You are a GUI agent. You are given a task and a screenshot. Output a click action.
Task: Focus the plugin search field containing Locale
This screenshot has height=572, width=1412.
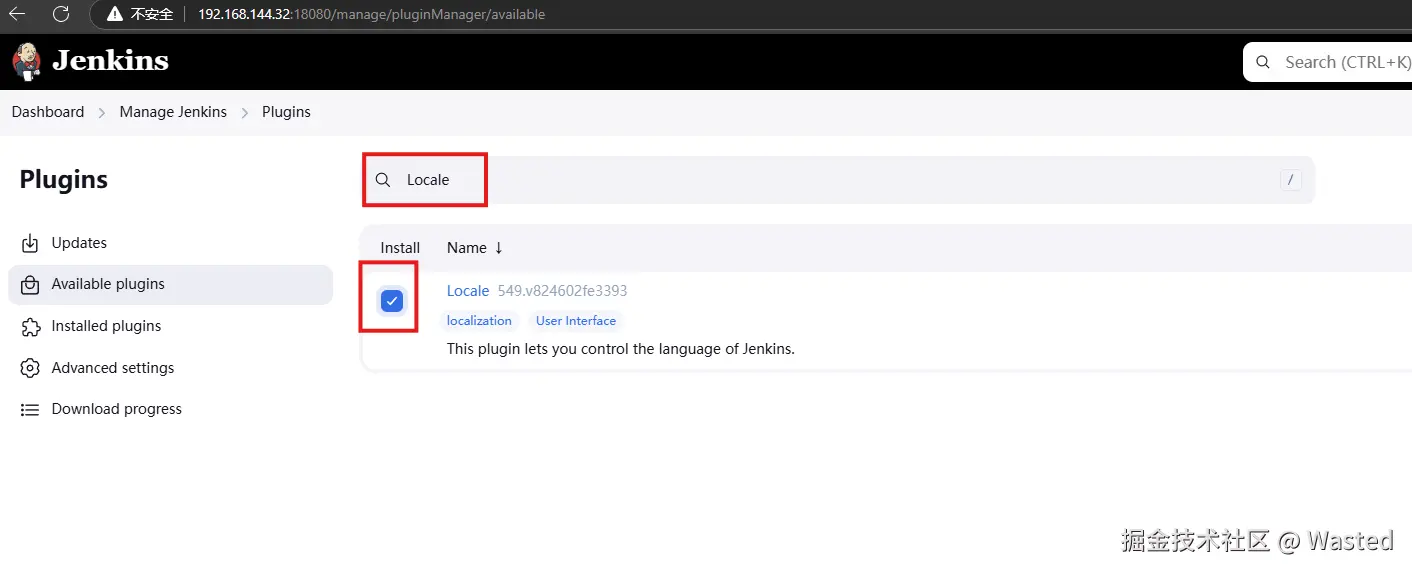(x=838, y=180)
